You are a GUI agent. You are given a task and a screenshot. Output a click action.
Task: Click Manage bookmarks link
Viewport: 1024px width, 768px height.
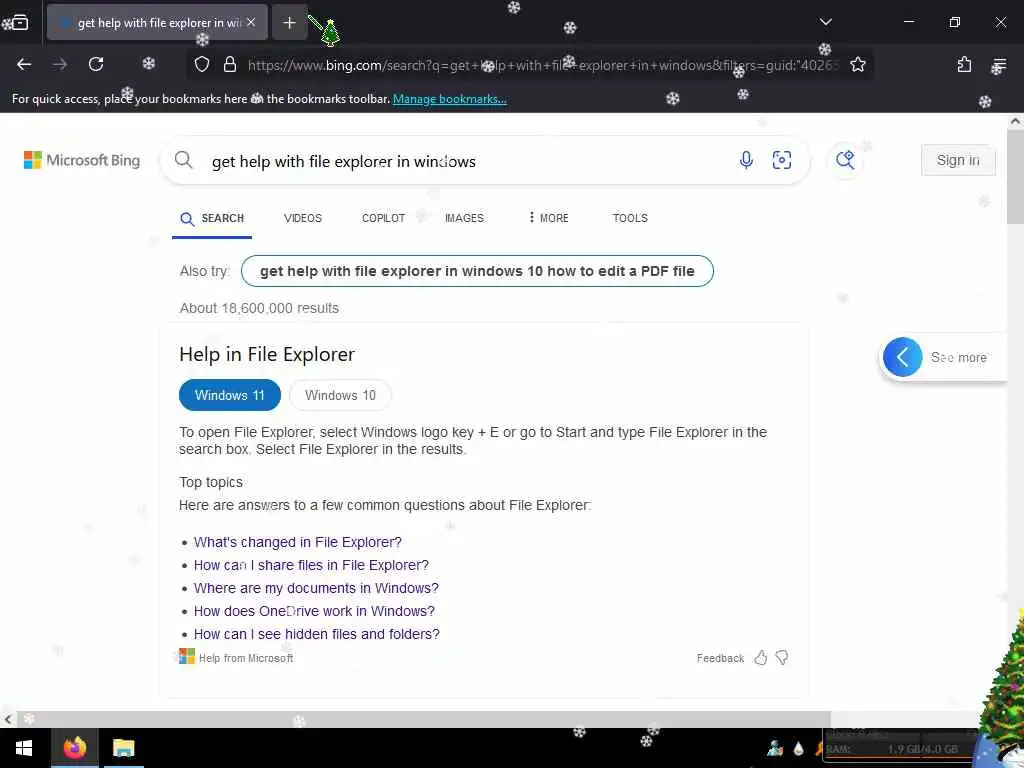click(x=449, y=99)
